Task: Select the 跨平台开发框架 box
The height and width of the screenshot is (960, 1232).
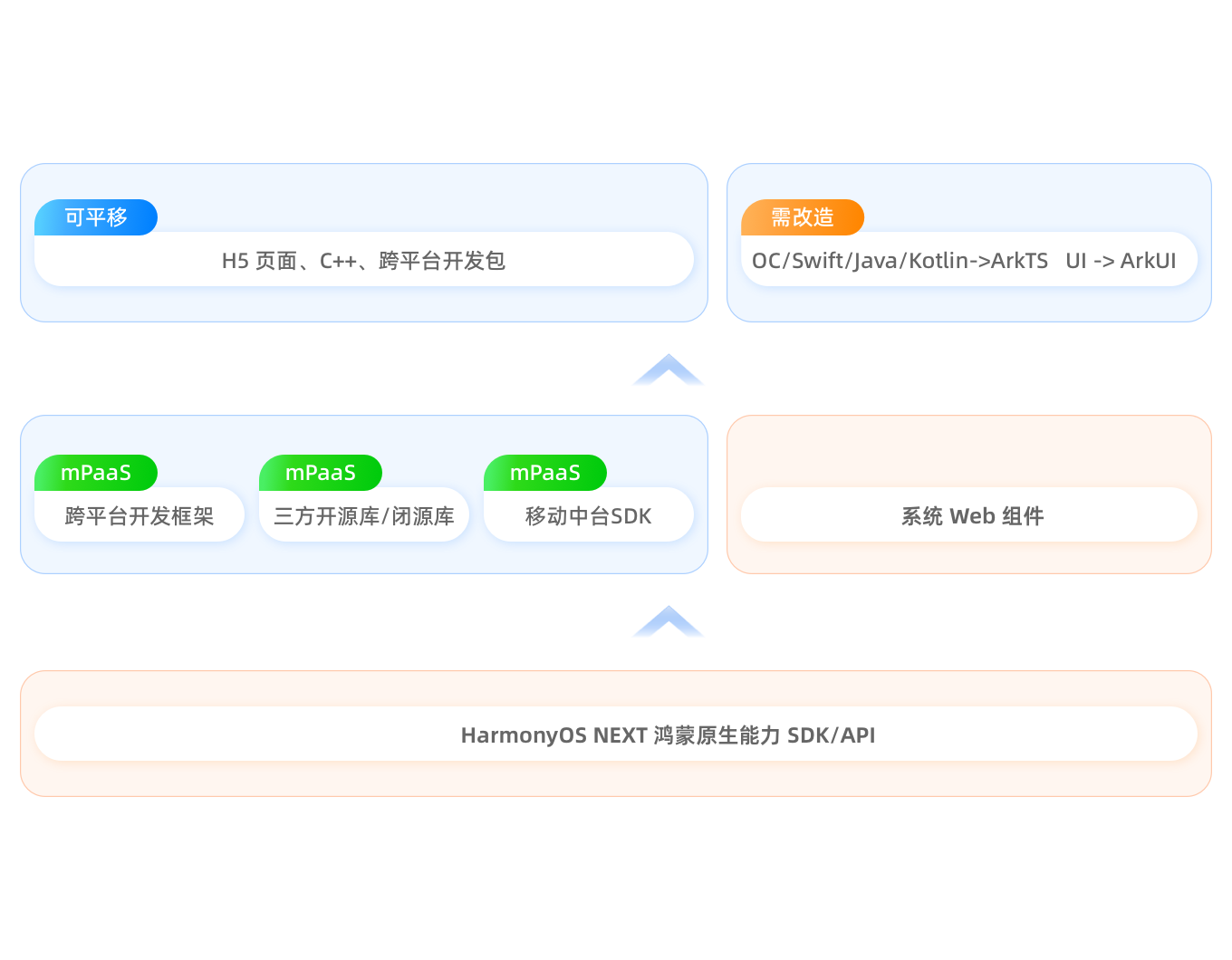Action: [x=140, y=515]
